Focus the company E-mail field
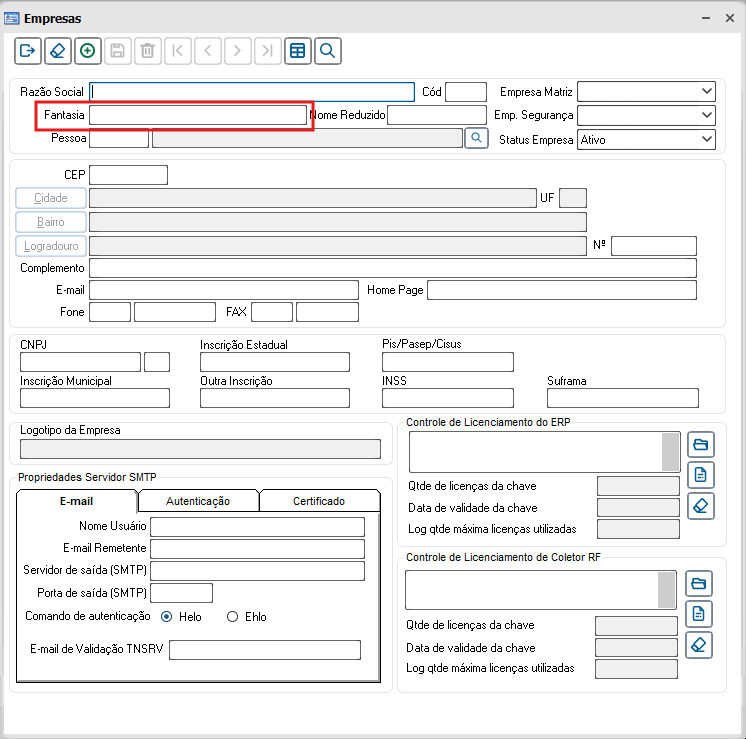The height and width of the screenshot is (739, 746). coord(224,290)
